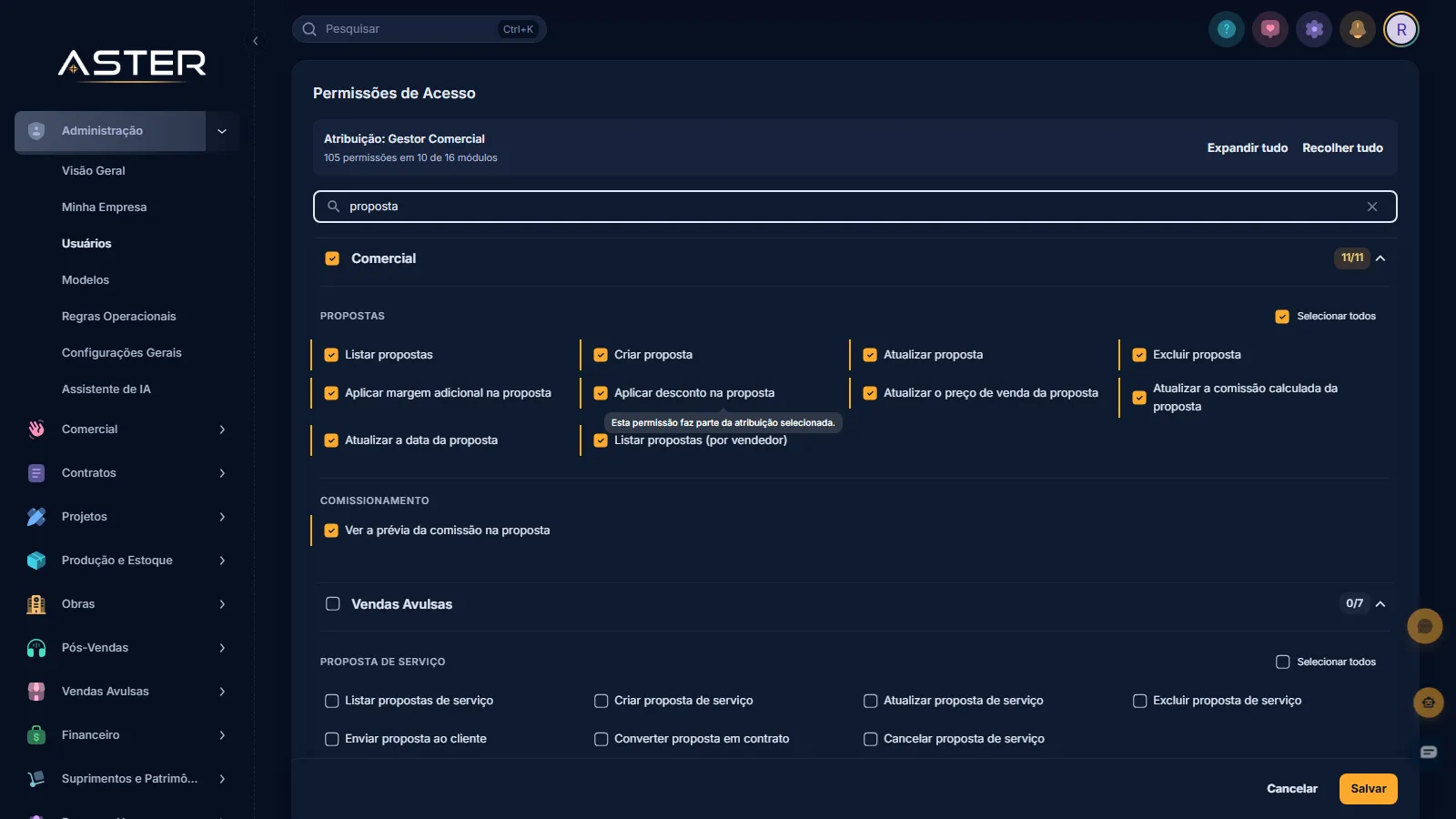
Task: Click the Produção e Estoque cube icon
Action: point(36,561)
